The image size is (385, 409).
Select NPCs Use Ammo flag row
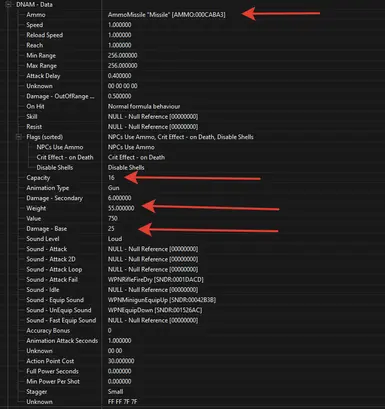[x=192, y=147]
